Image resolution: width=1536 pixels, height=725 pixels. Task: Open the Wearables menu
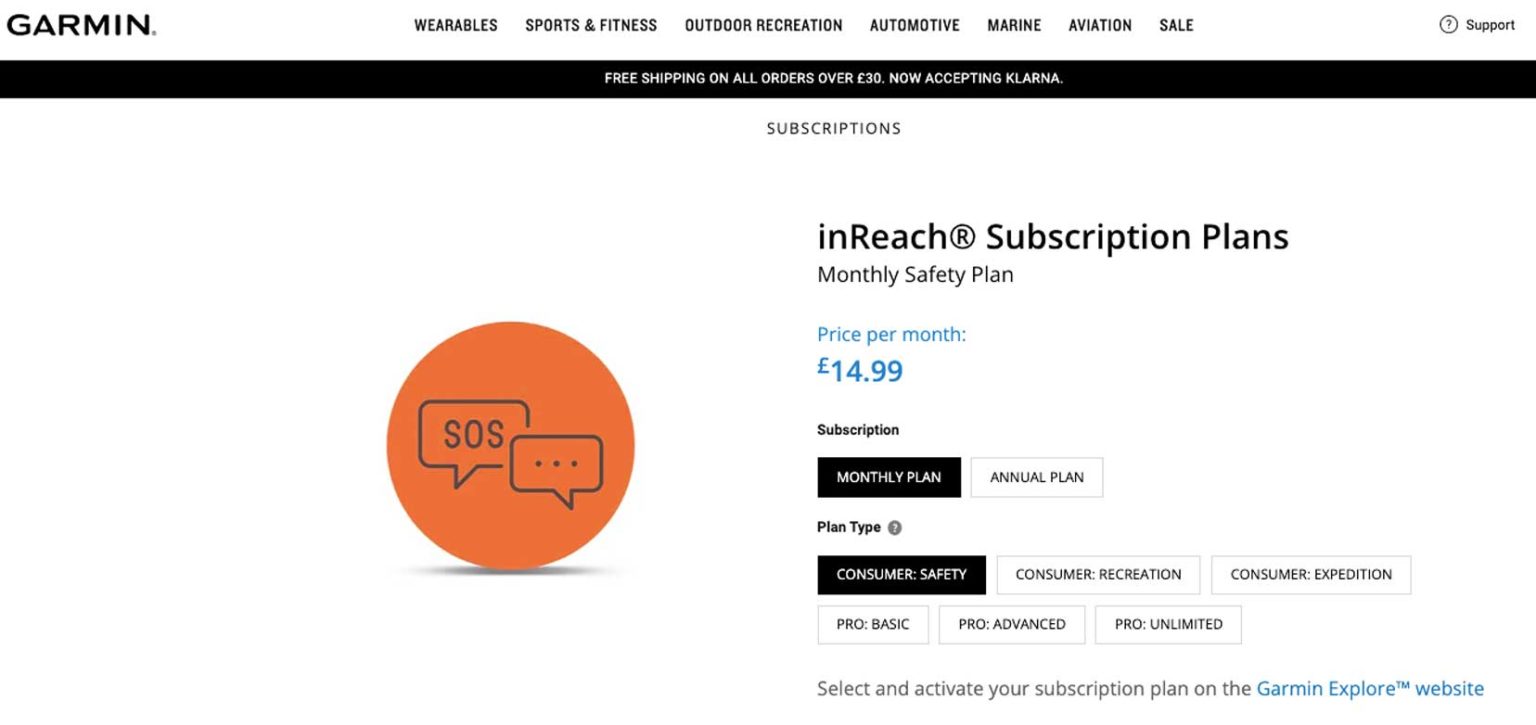click(456, 26)
